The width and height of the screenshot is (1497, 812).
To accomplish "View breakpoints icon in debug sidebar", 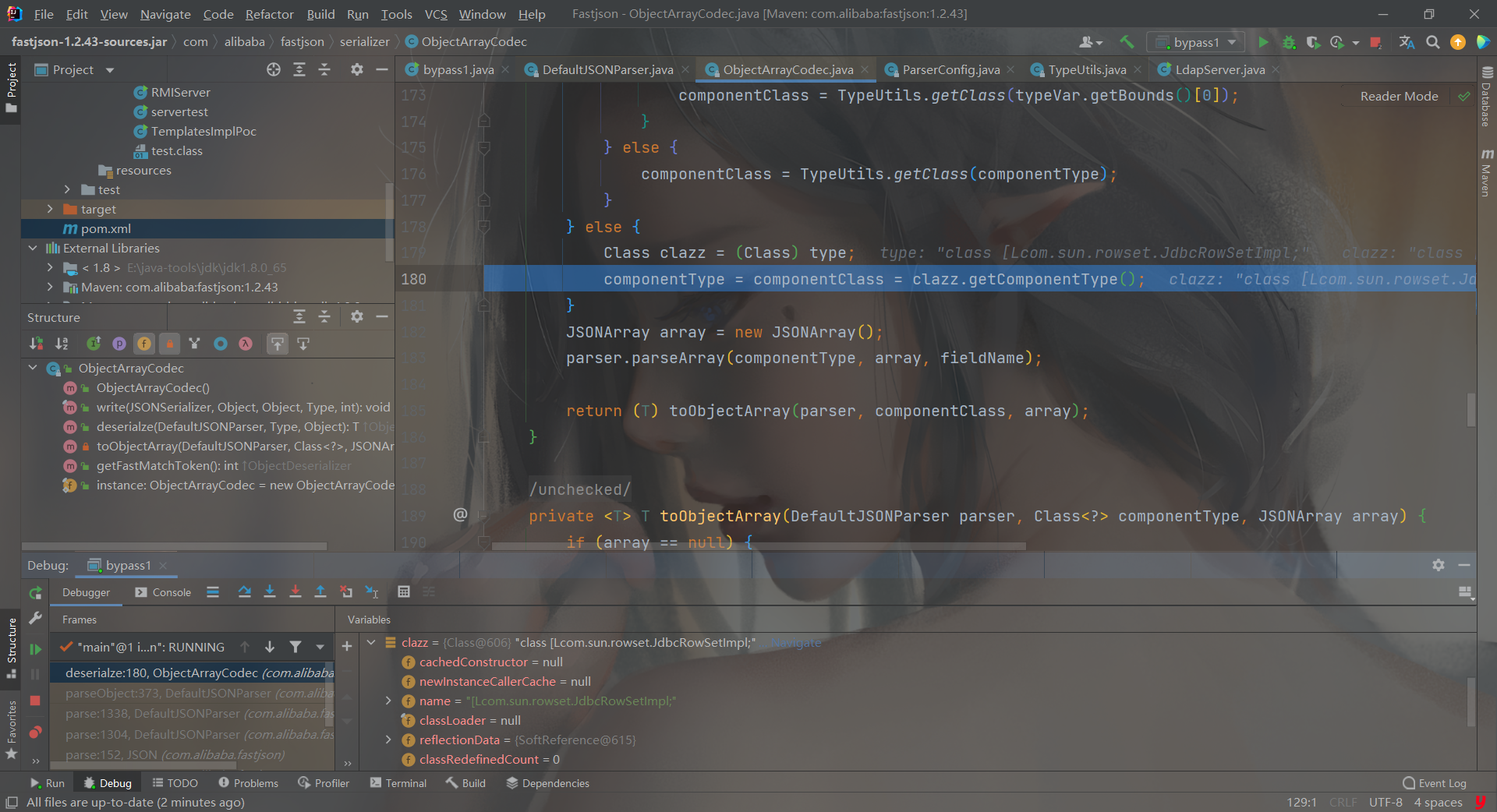I will tap(35, 733).
